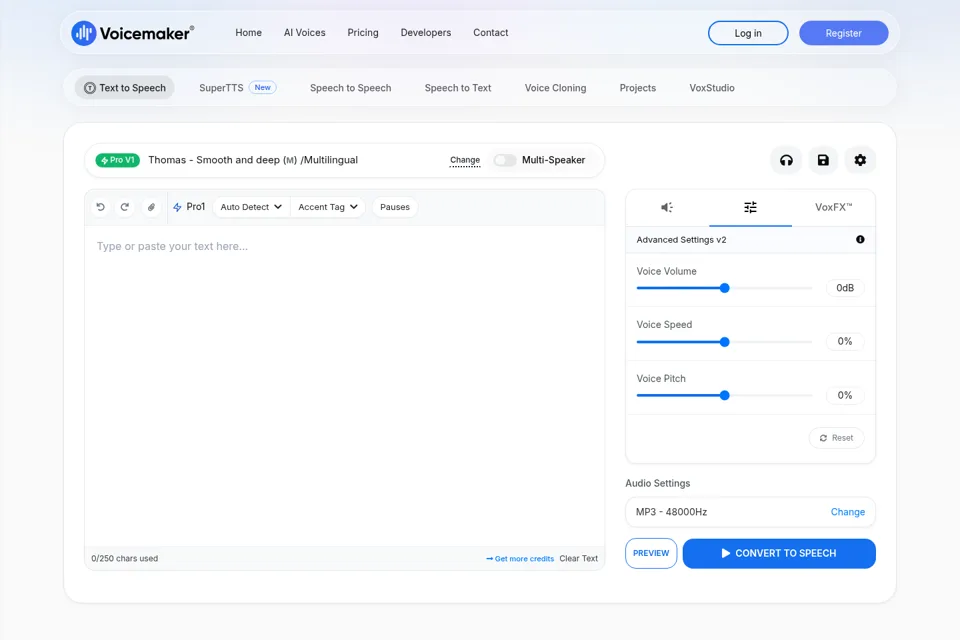The height and width of the screenshot is (640, 960).
Task: Click the PREVIEW button
Action: point(651,553)
